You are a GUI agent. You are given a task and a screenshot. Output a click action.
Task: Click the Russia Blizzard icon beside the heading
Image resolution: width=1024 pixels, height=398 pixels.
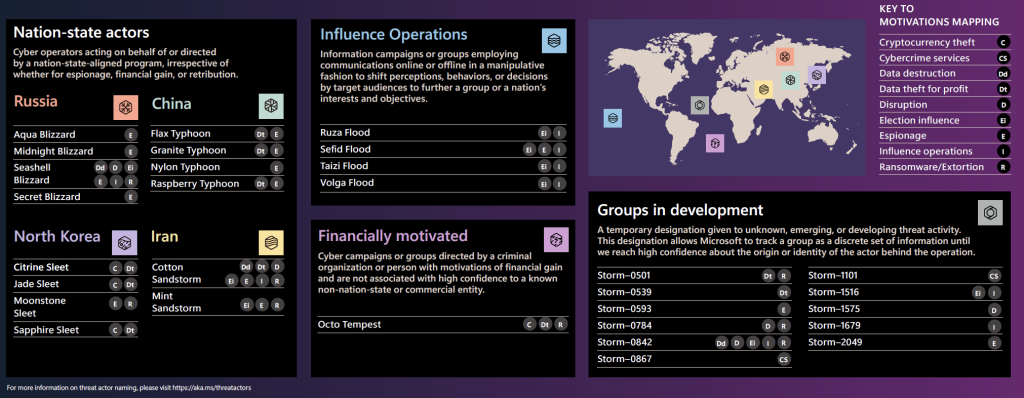click(x=125, y=107)
